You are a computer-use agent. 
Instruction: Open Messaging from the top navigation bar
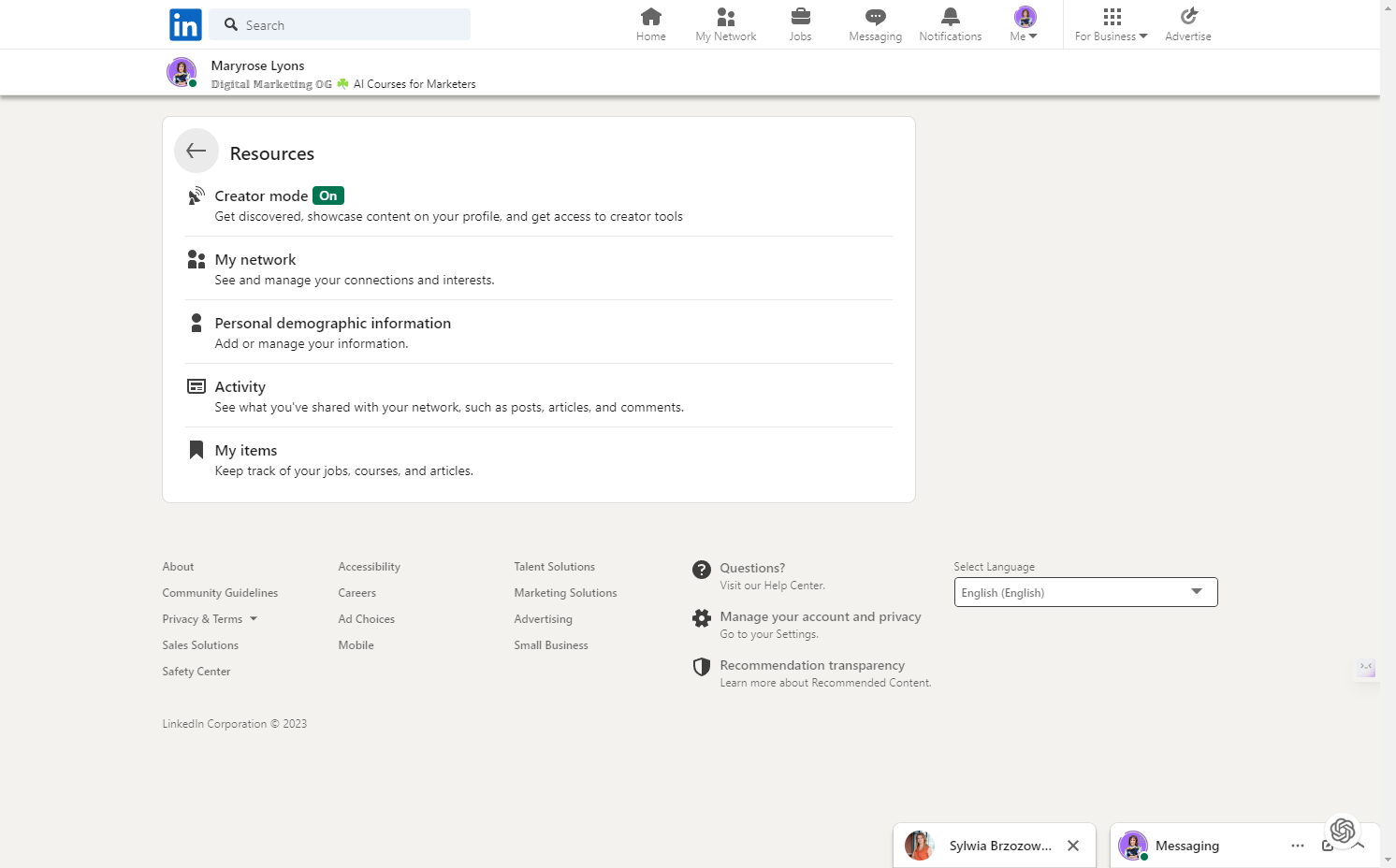tap(876, 24)
